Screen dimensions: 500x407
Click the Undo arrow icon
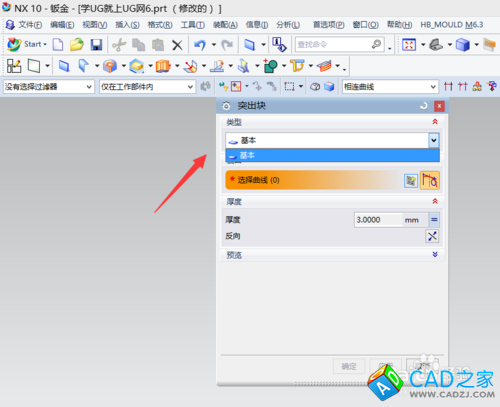pos(200,45)
